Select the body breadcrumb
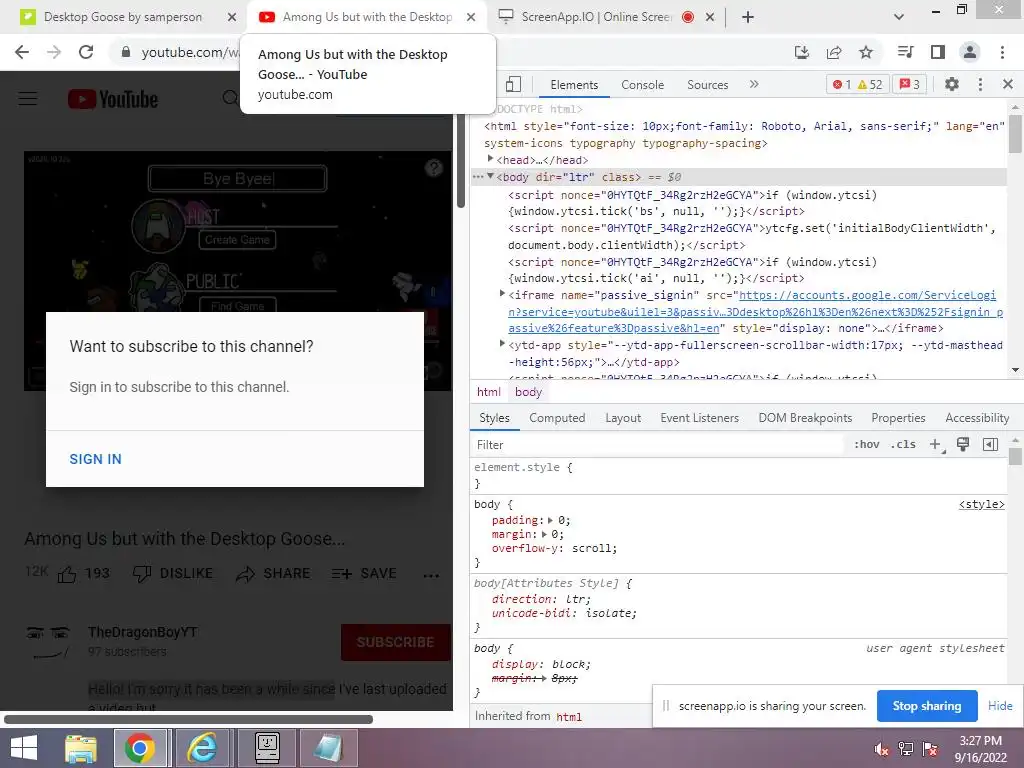Viewport: 1024px width, 768px height. (x=528, y=392)
